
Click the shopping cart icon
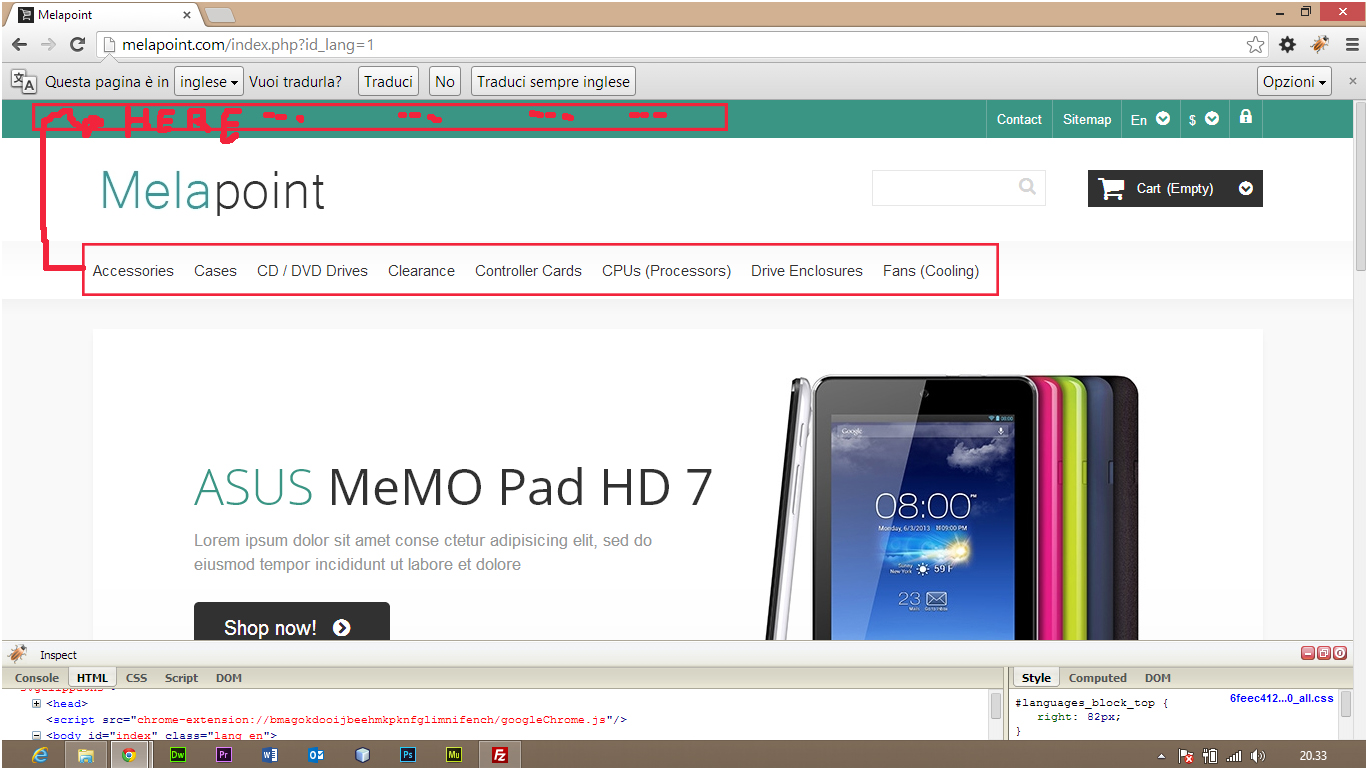[1111, 188]
